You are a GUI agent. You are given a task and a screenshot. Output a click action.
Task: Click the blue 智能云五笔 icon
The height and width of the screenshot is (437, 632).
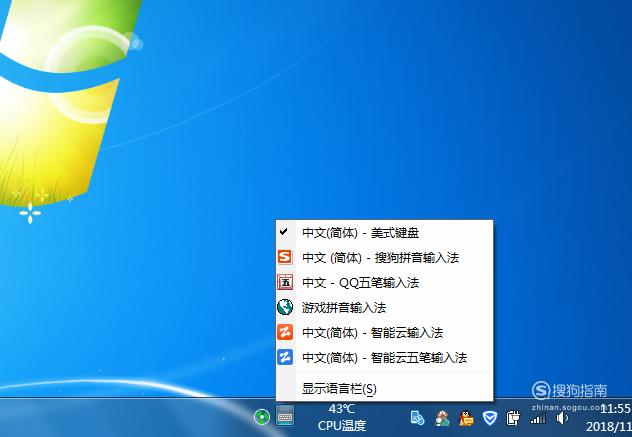[x=285, y=357]
